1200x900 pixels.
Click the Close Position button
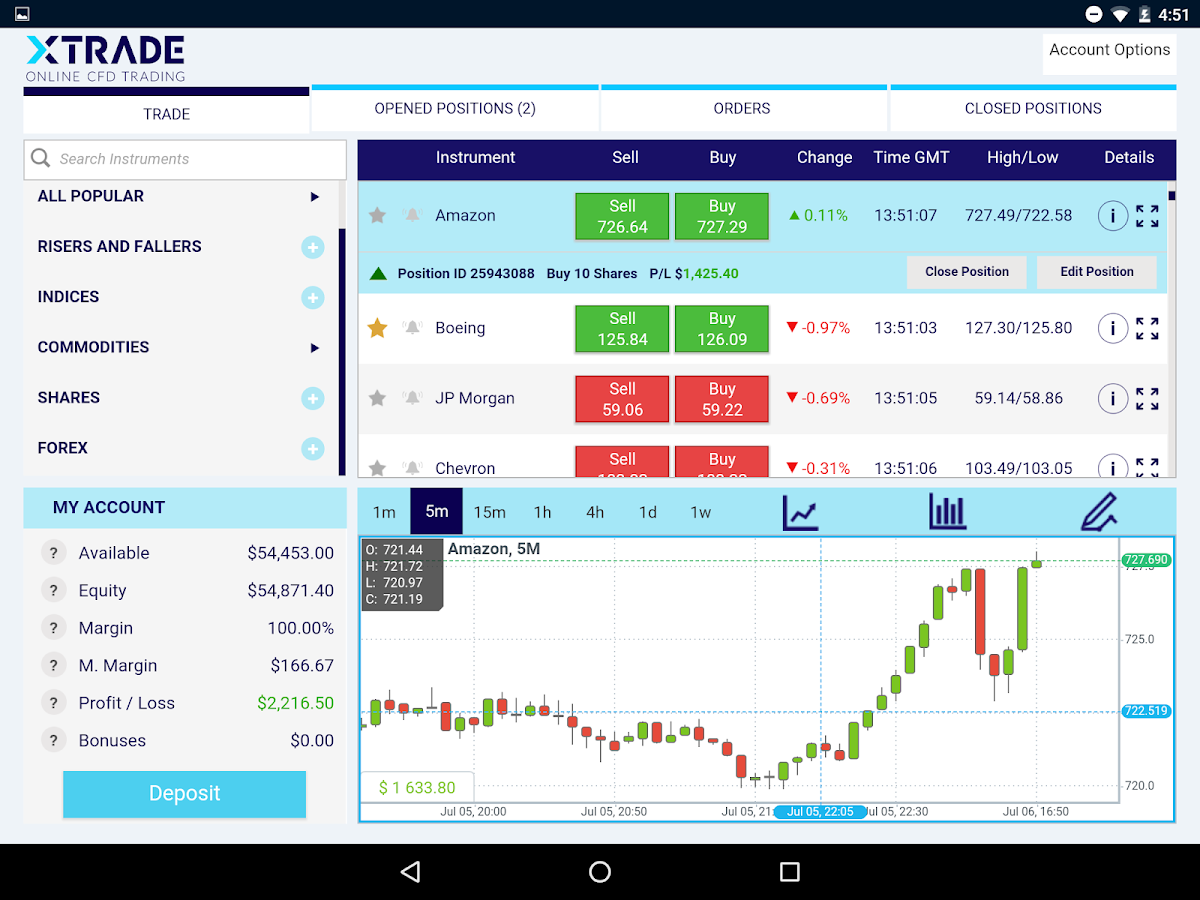pyautogui.click(x=967, y=272)
